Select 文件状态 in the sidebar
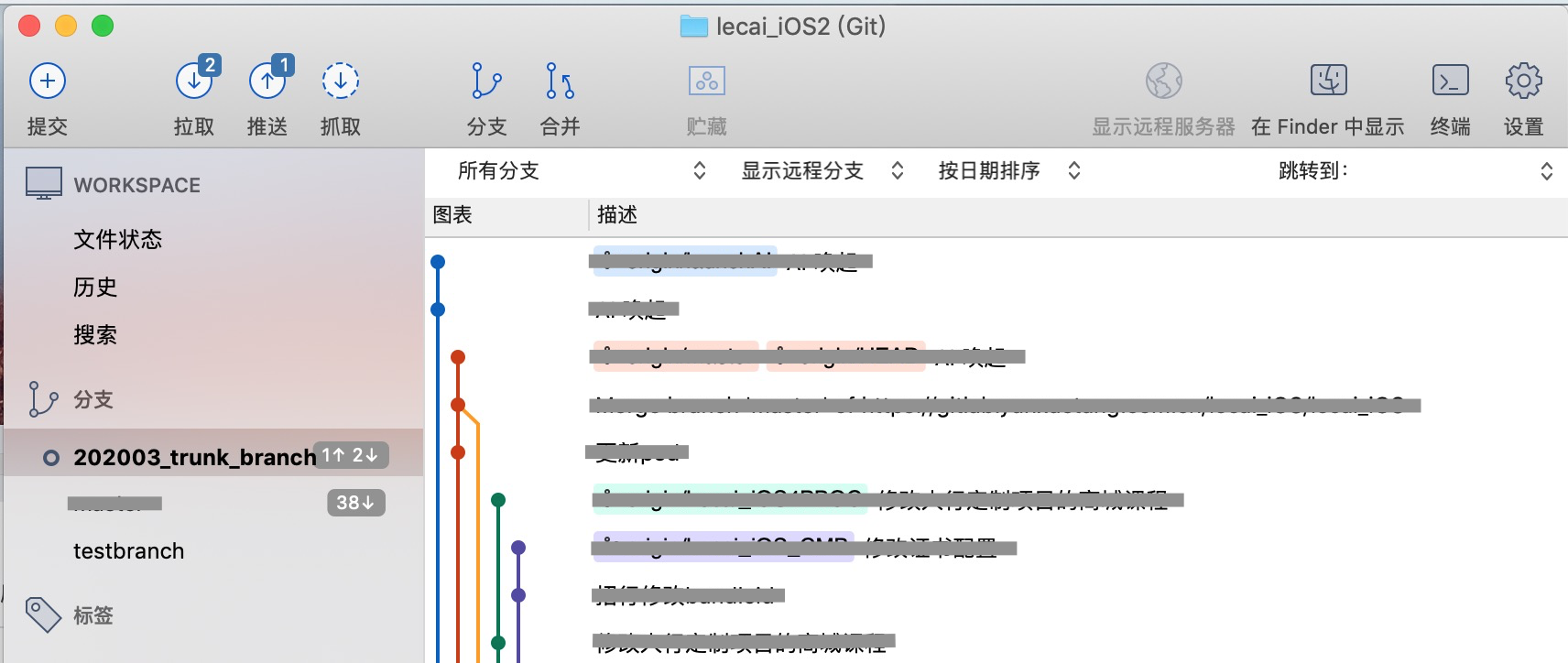This screenshot has width=1568, height=663. (x=118, y=240)
